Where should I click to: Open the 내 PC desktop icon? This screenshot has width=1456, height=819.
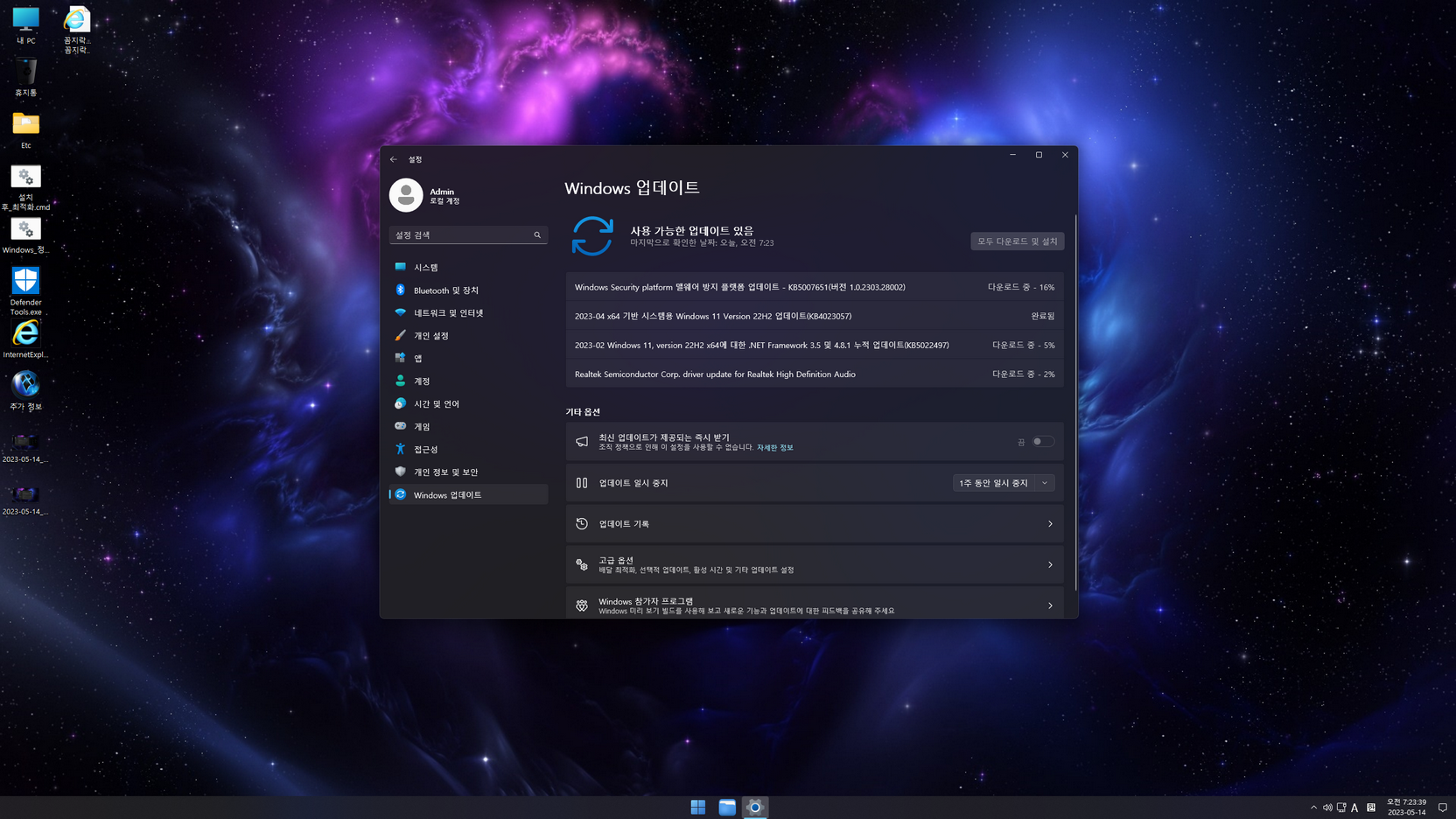pyautogui.click(x=25, y=24)
